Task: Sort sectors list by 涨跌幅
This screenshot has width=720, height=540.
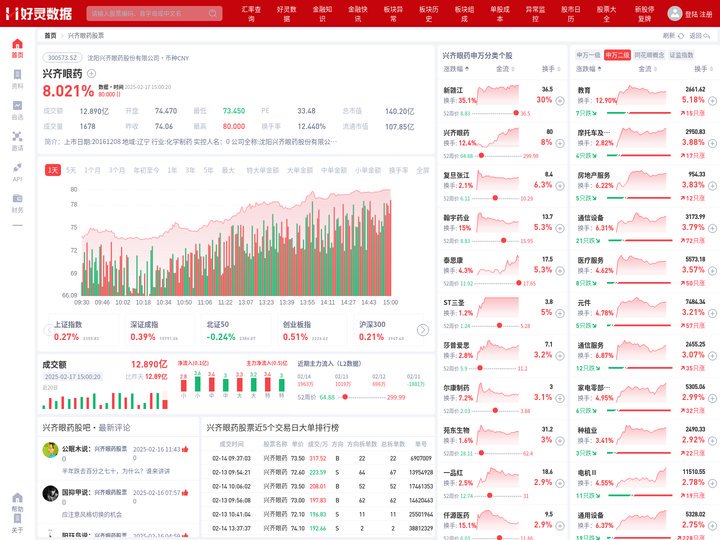Action: (x=589, y=69)
